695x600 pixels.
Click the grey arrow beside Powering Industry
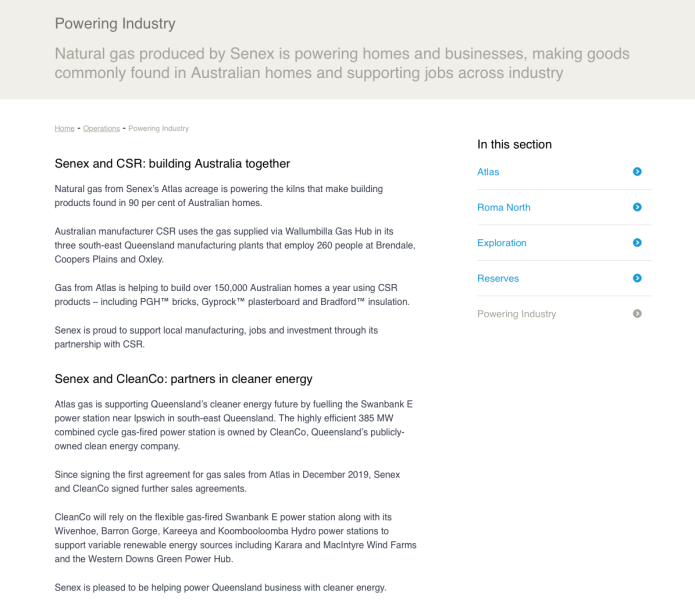pyautogui.click(x=637, y=314)
